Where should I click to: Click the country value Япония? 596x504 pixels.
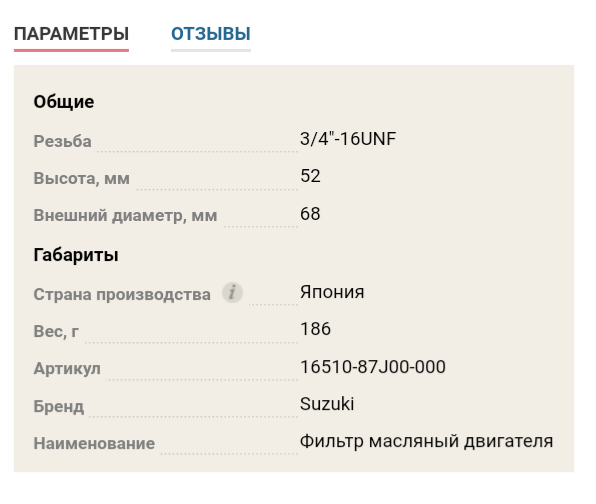[332, 292]
